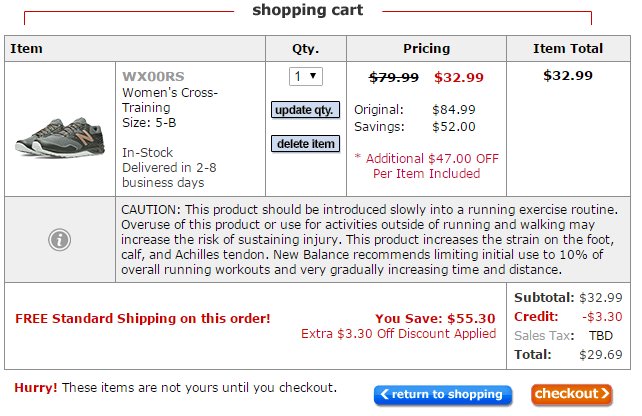Click the Additional $47.00 OFF note
Image resolution: width=642 pixels, height=416 pixels.
tap(427, 166)
